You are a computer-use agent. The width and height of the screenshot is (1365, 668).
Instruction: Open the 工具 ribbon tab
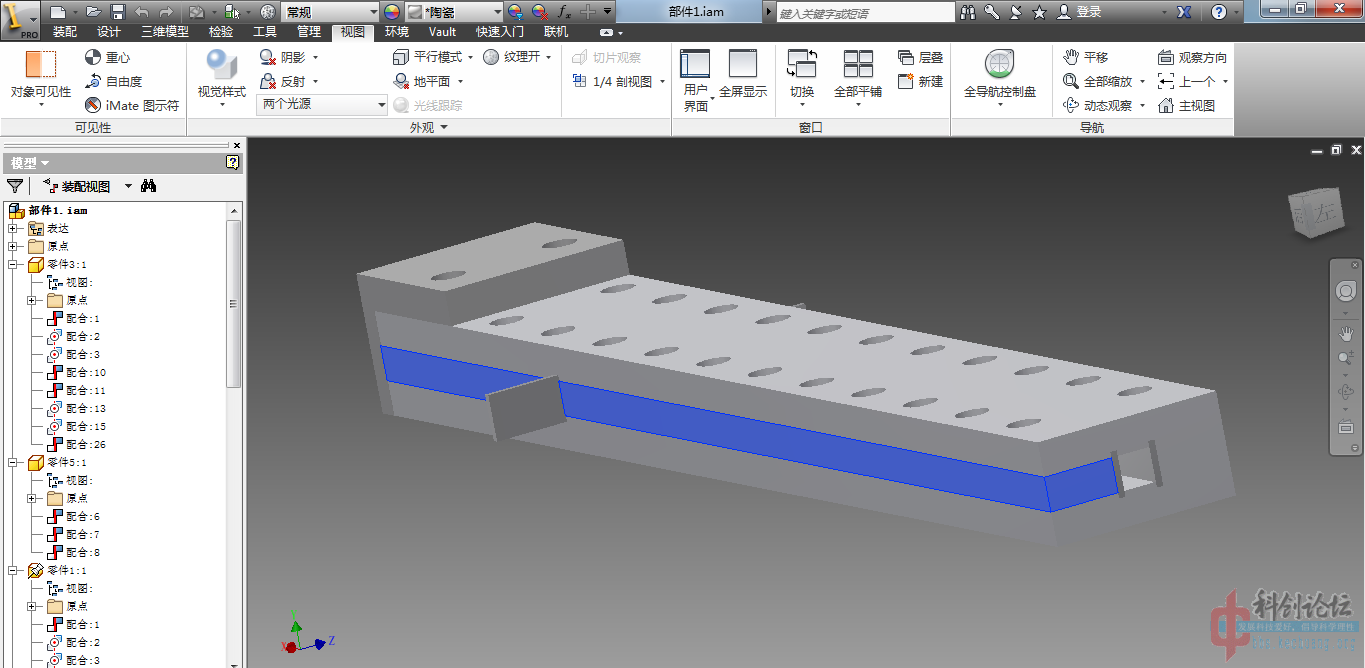click(265, 32)
